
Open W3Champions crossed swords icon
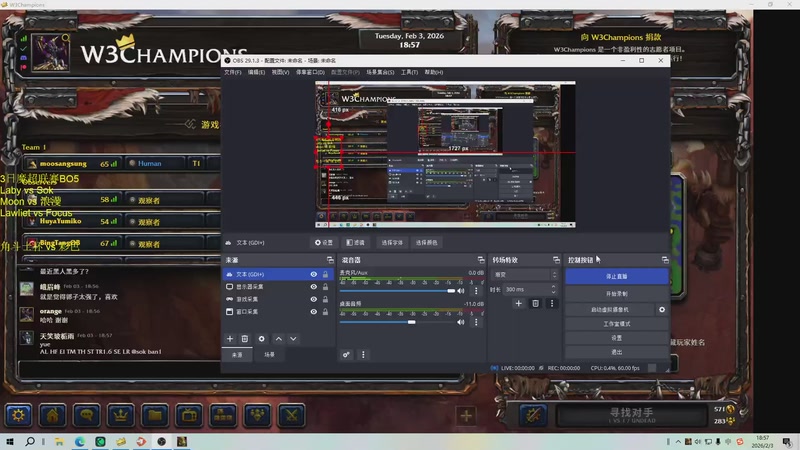tap(292, 415)
